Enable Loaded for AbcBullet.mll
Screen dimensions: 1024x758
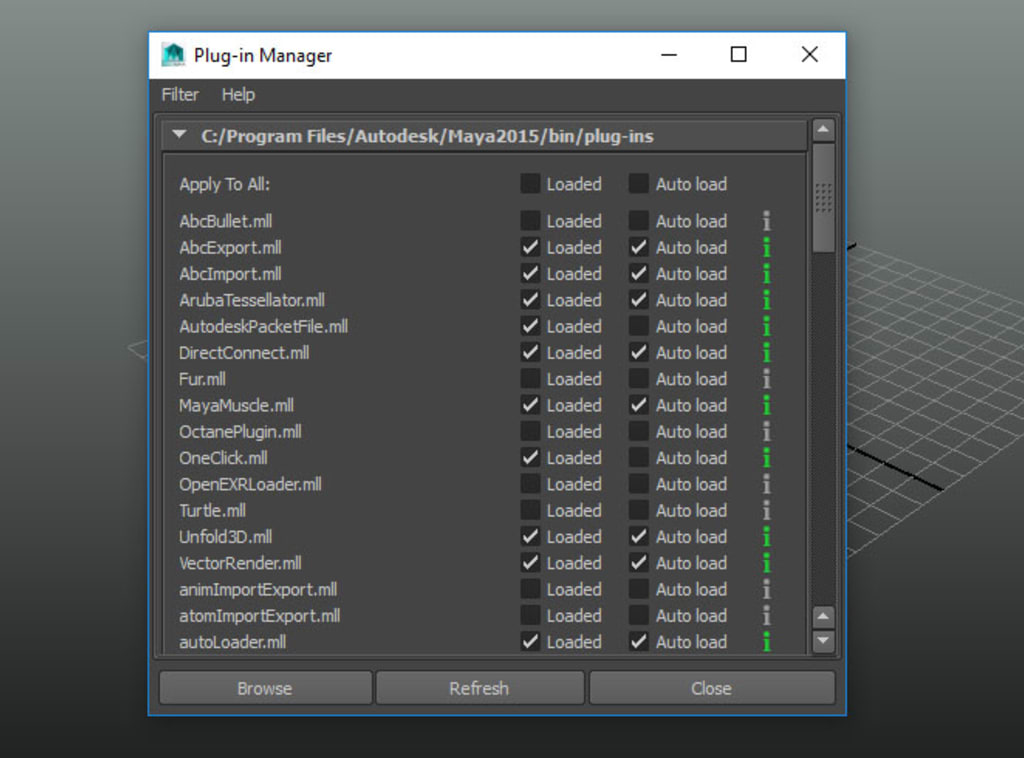coord(529,221)
